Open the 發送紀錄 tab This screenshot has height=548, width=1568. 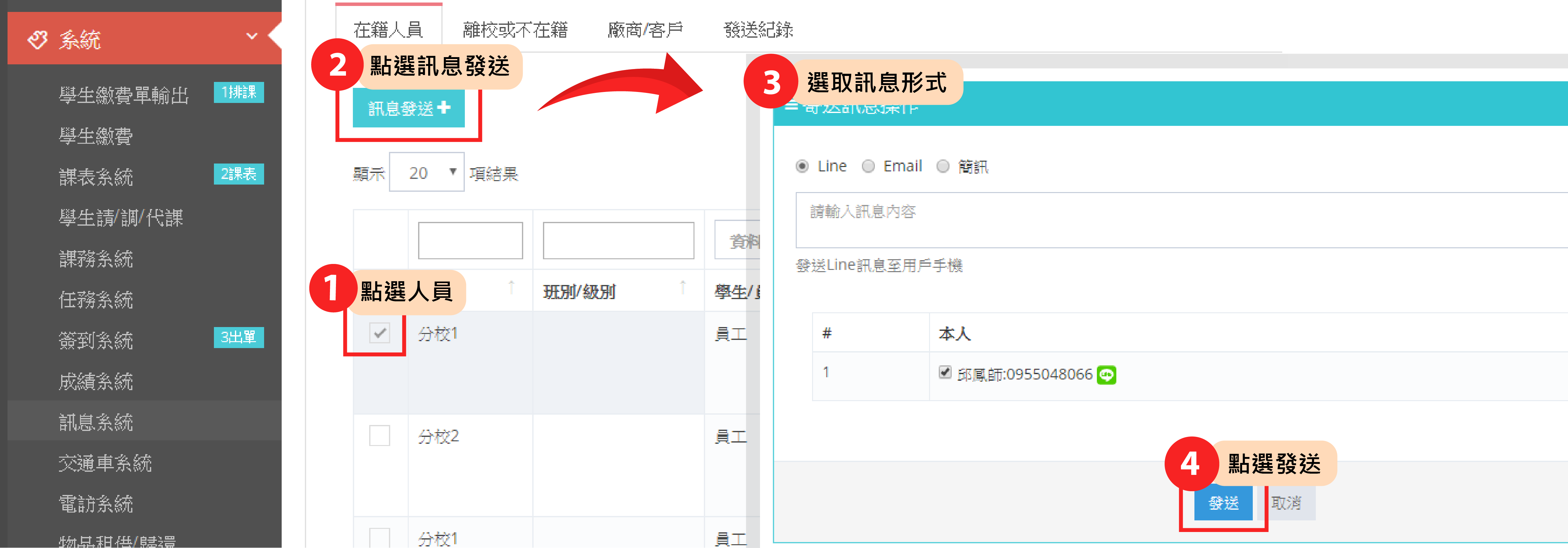point(758,29)
